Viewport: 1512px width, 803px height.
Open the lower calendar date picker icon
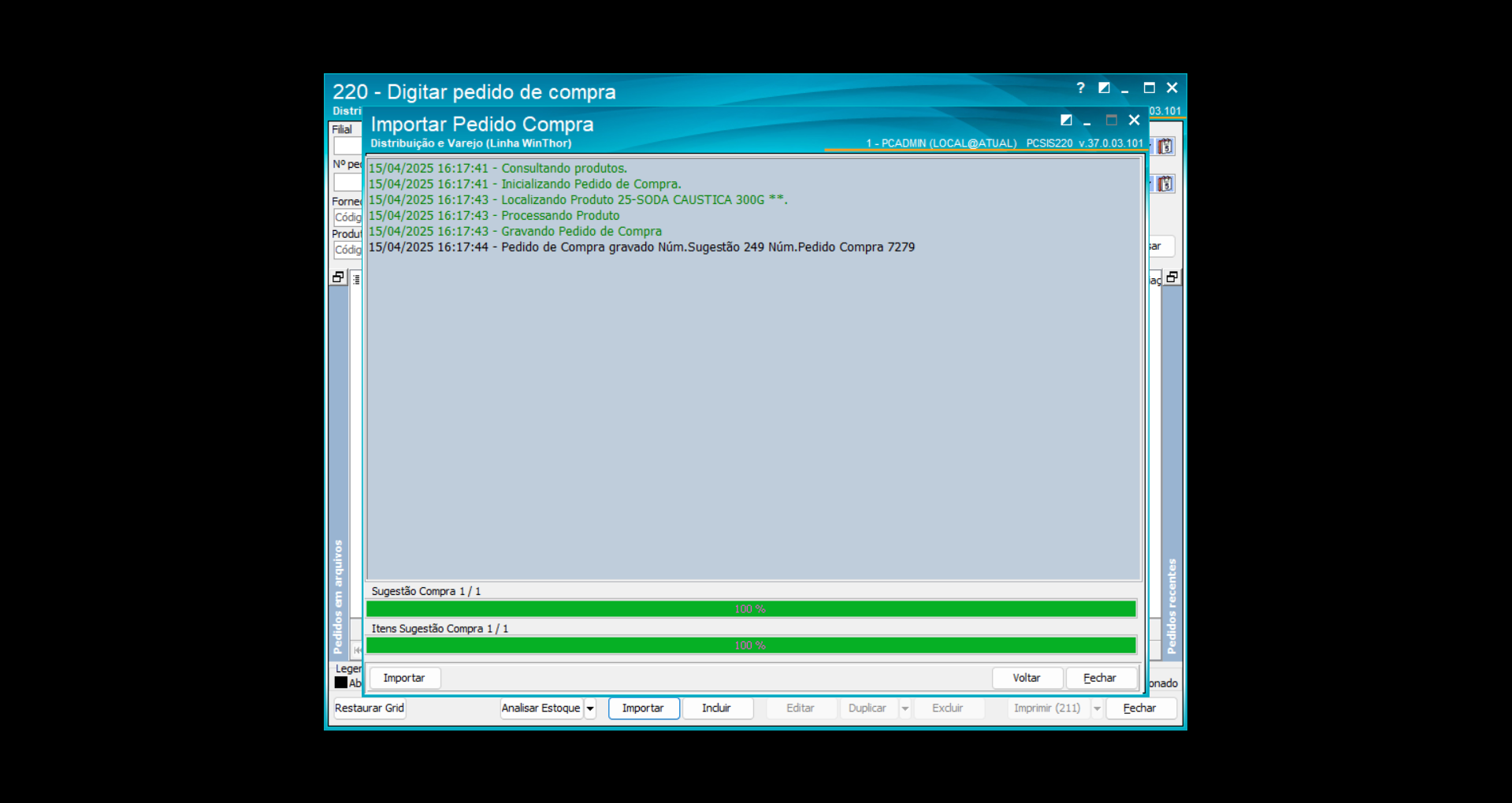point(1165,184)
